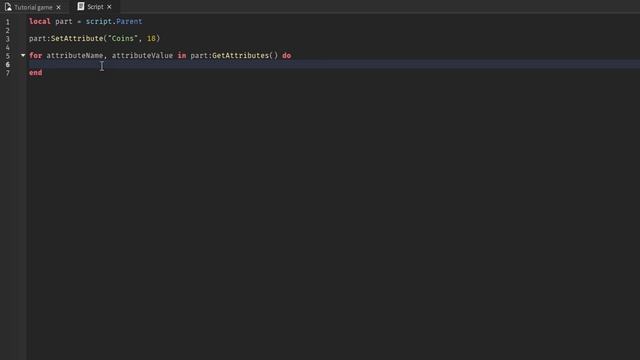Close the Tutorial game tab
This screenshot has height=360, width=640.
58,7
